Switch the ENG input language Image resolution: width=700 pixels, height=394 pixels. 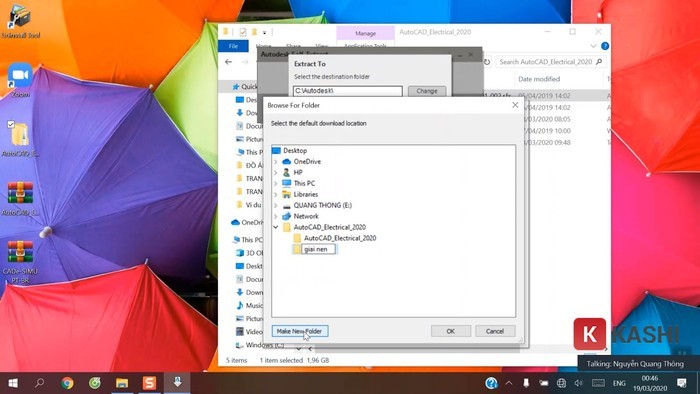(619, 383)
